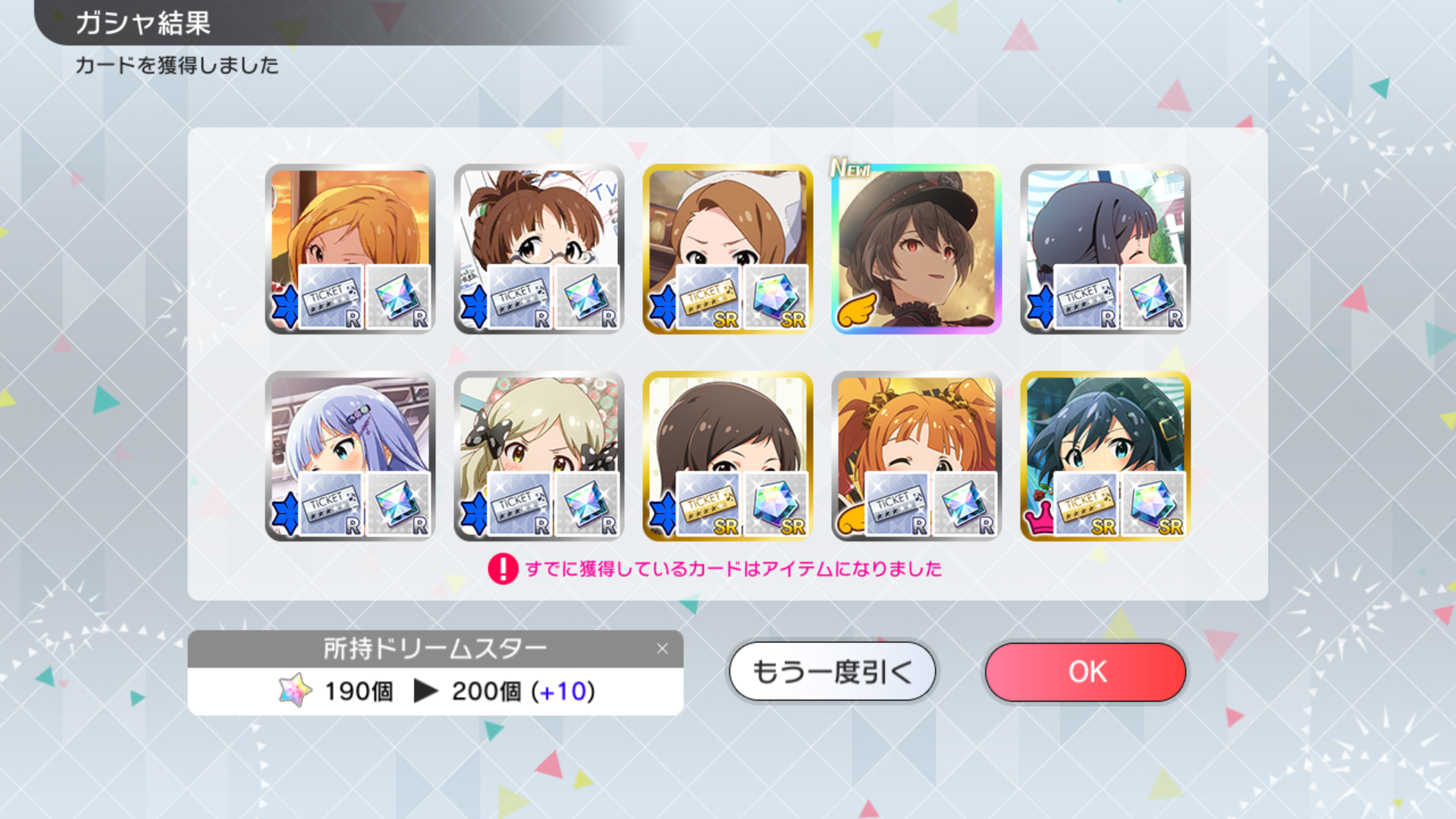This screenshot has height=819, width=1456.
Task: Click the もう一度引く pull again button
Action: [x=832, y=672]
